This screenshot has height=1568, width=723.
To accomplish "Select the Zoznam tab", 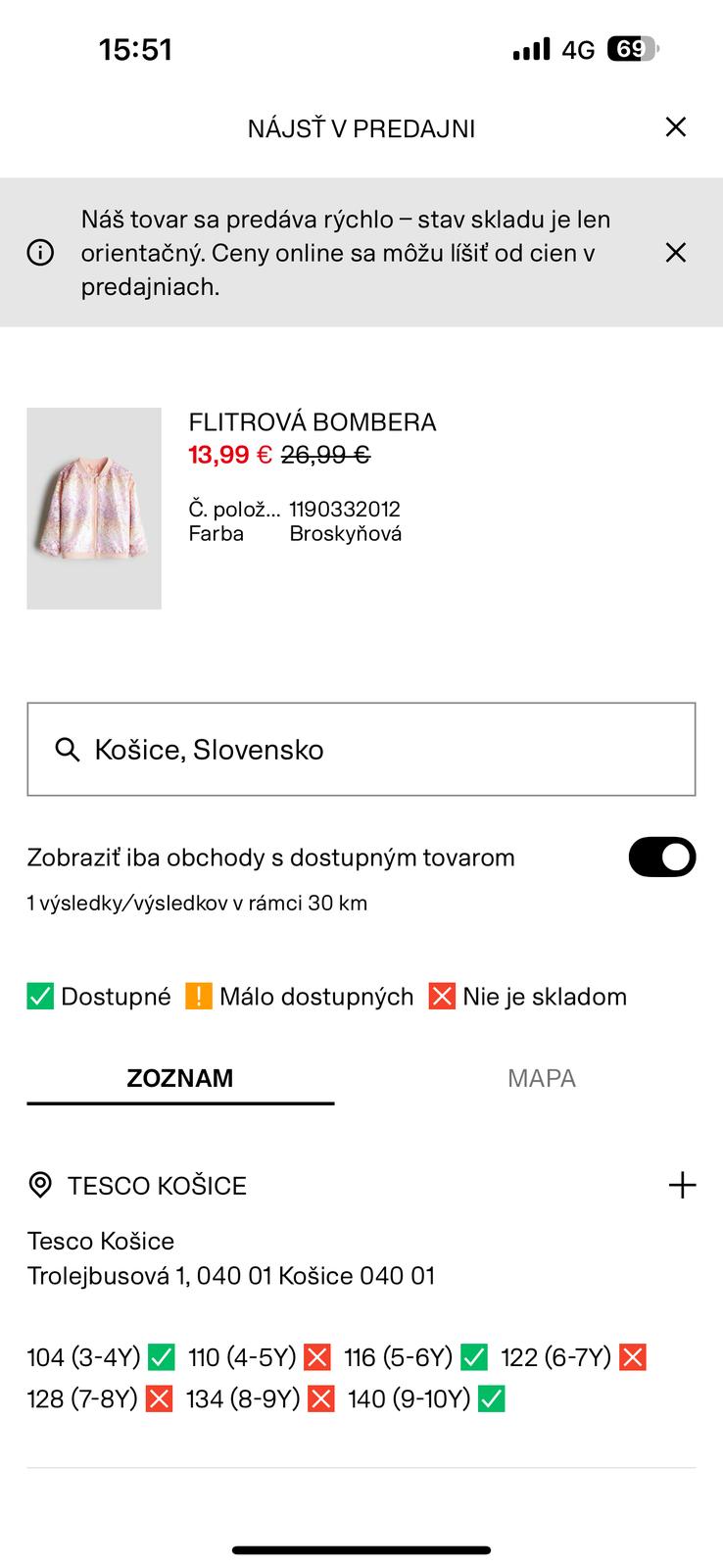I will coord(180,1078).
